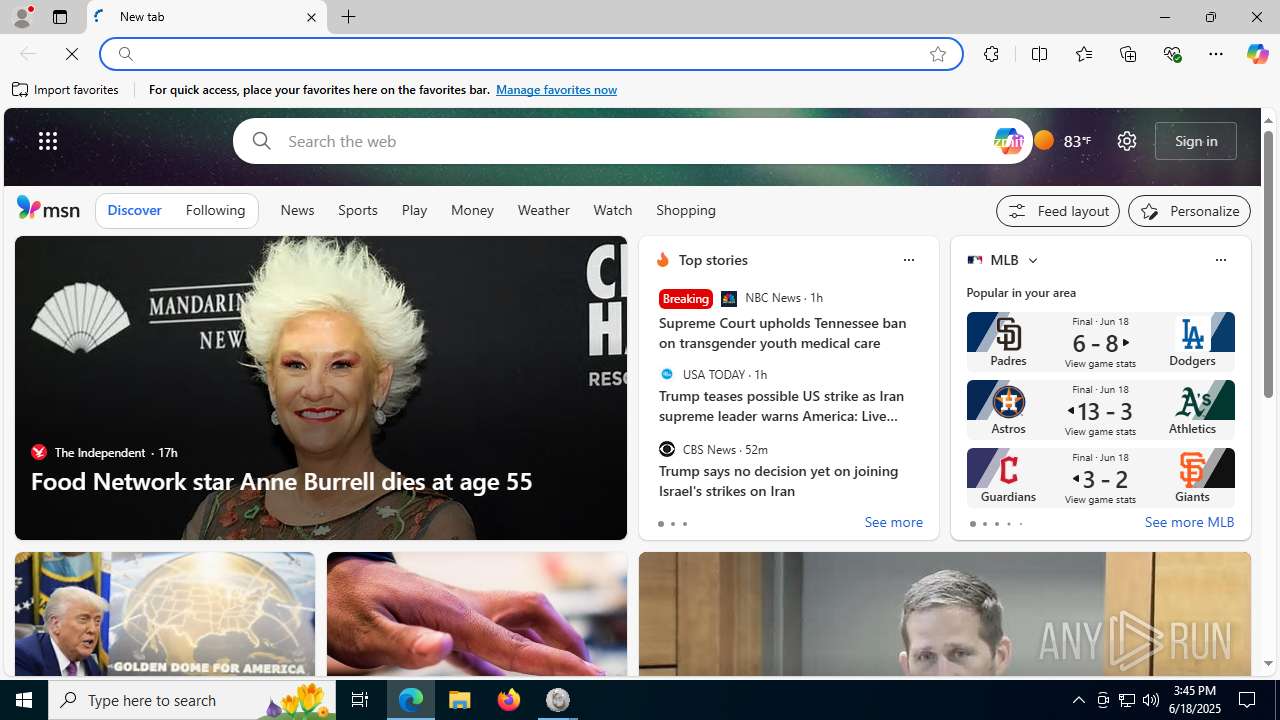Open volume control in system tray
1280x720 pixels.
pos(1151,700)
